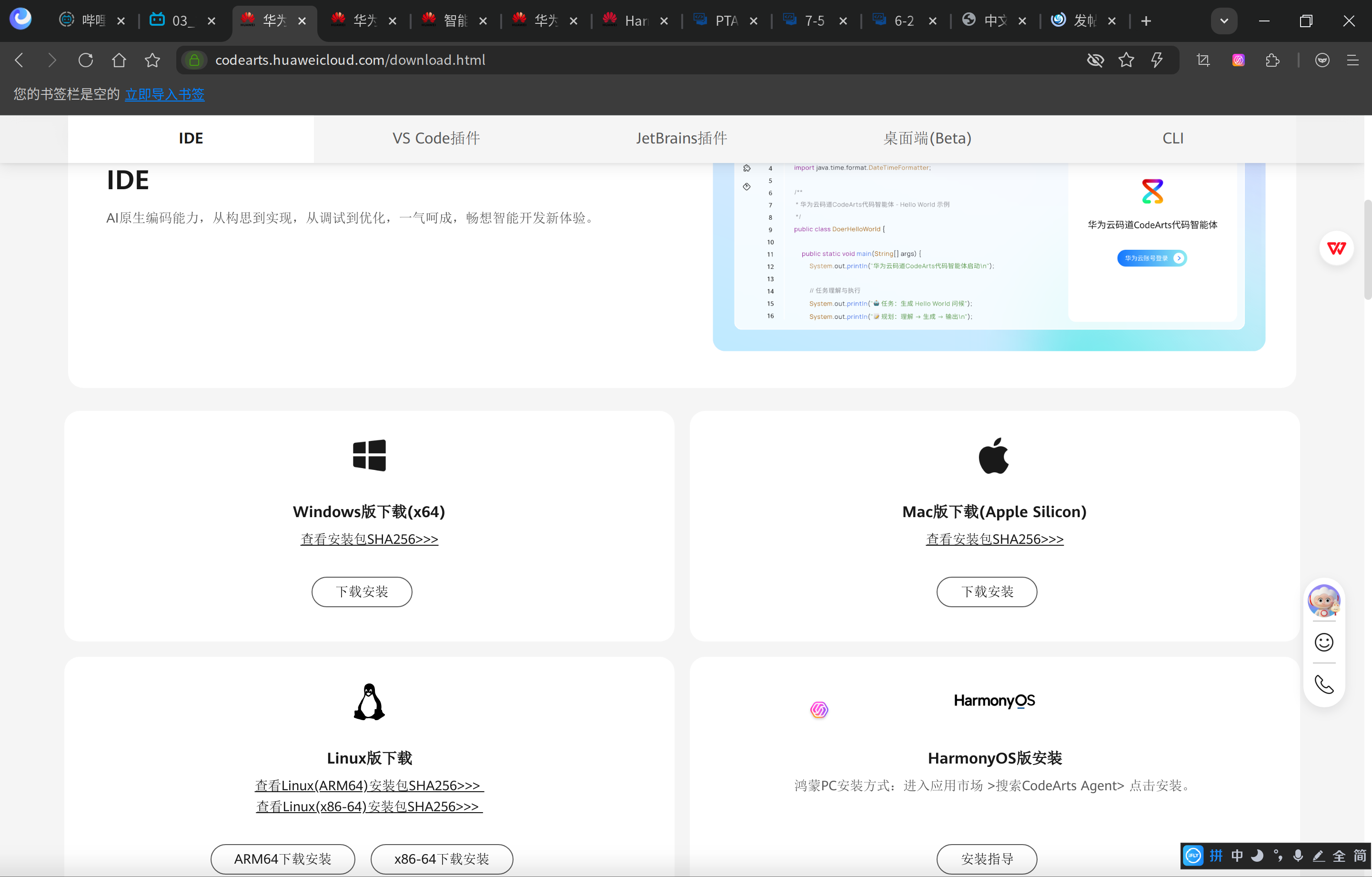
Task: Open 立即导入书签 link
Action: click(x=165, y=94)
